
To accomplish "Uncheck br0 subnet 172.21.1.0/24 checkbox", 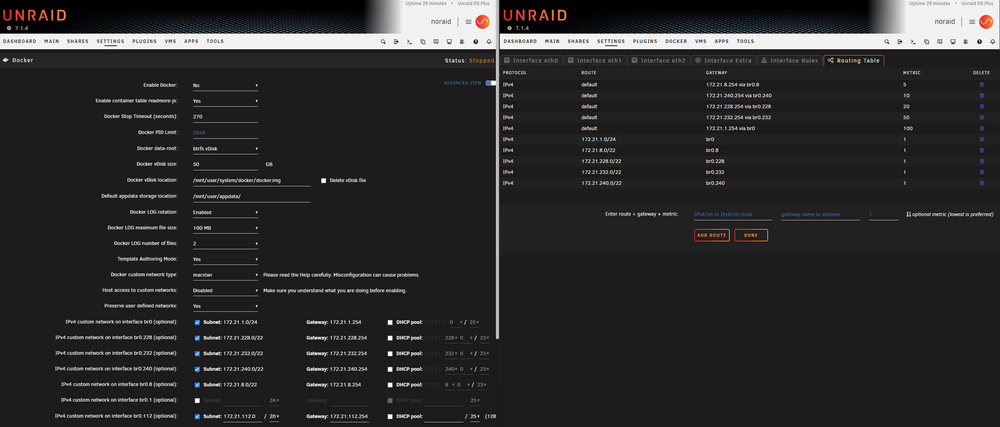I will tap(197, 322).
